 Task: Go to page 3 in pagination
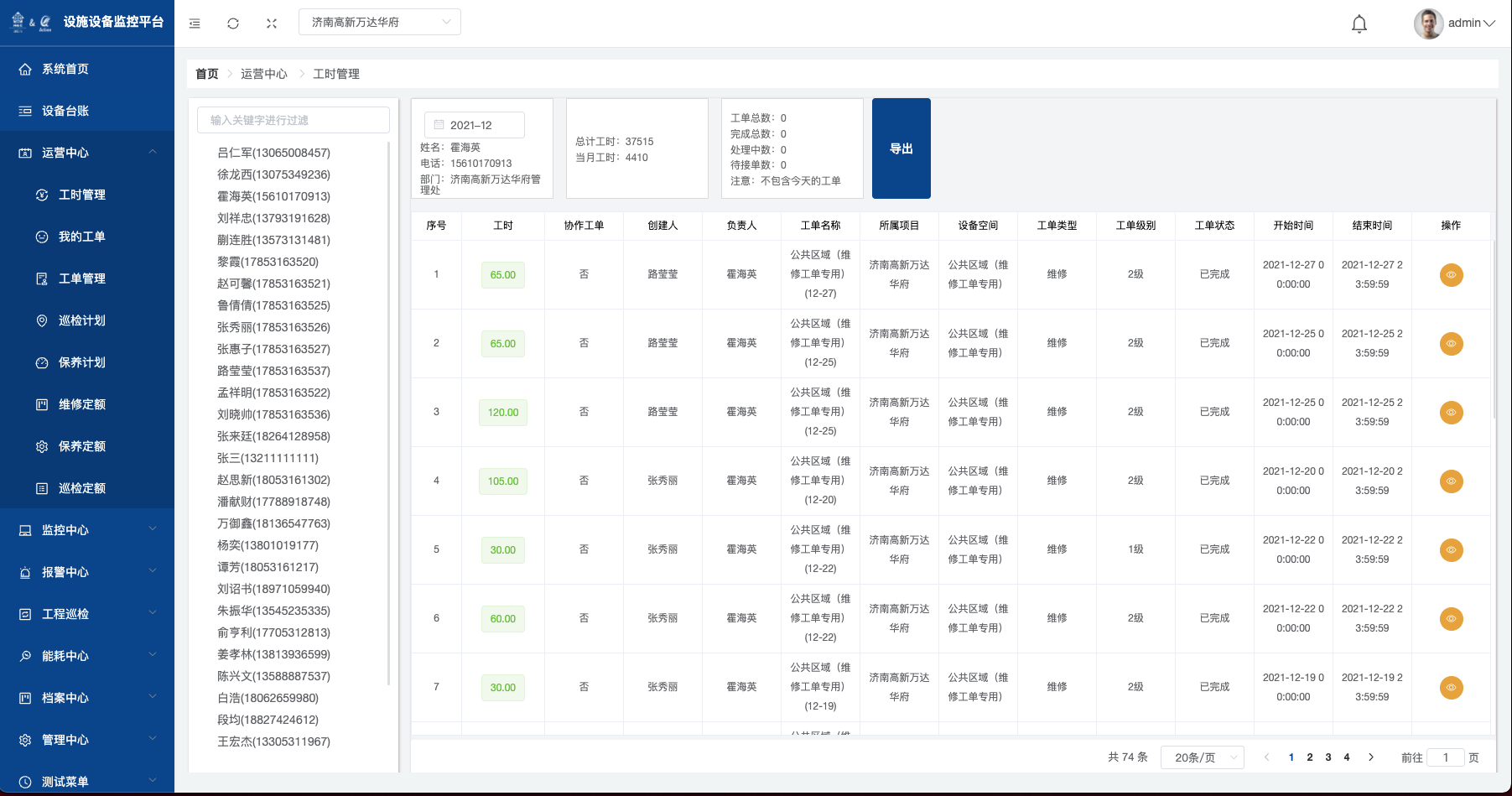click(x=1328, y=757)
